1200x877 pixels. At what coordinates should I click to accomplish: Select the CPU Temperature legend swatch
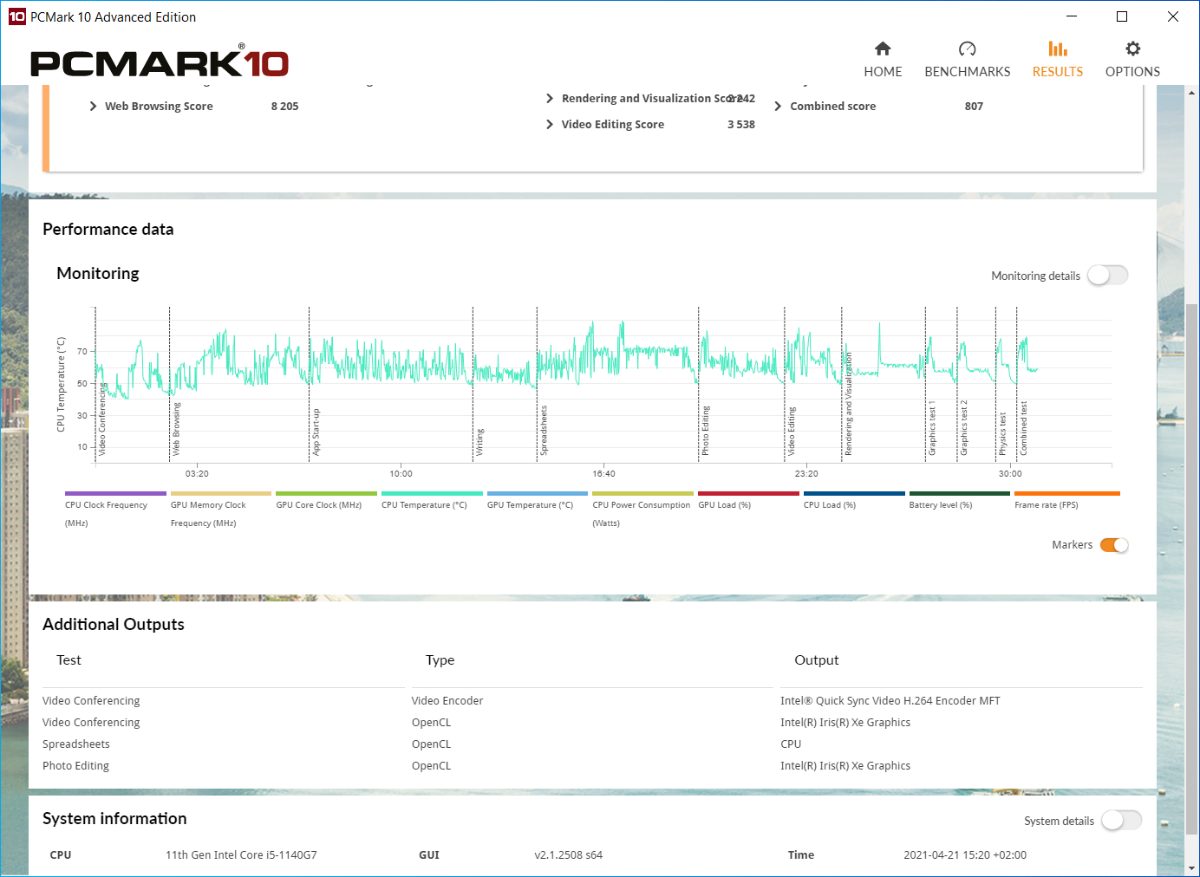click(x=432, y=494)
